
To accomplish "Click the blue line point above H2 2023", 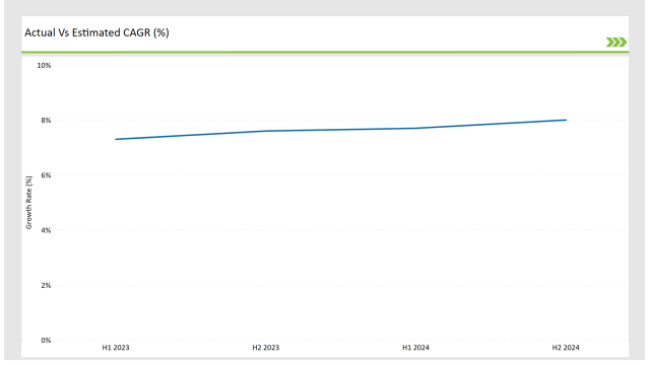I will [266, 131].
